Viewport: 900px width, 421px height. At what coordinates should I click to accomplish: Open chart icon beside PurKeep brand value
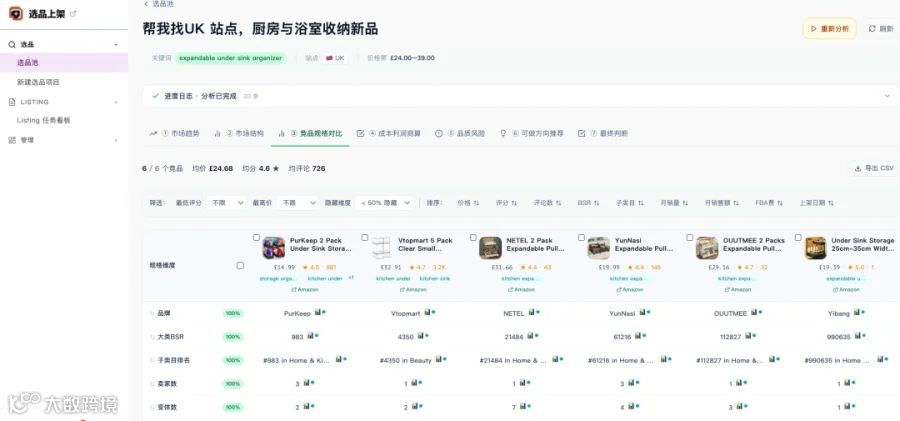pyautogui.click(x=317, y=312)
